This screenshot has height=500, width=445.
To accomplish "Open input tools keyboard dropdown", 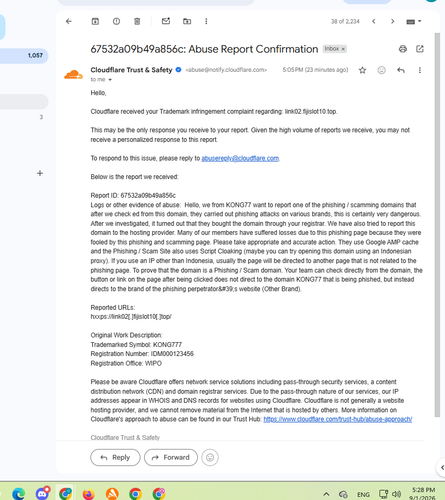I will tap(414, 22).
